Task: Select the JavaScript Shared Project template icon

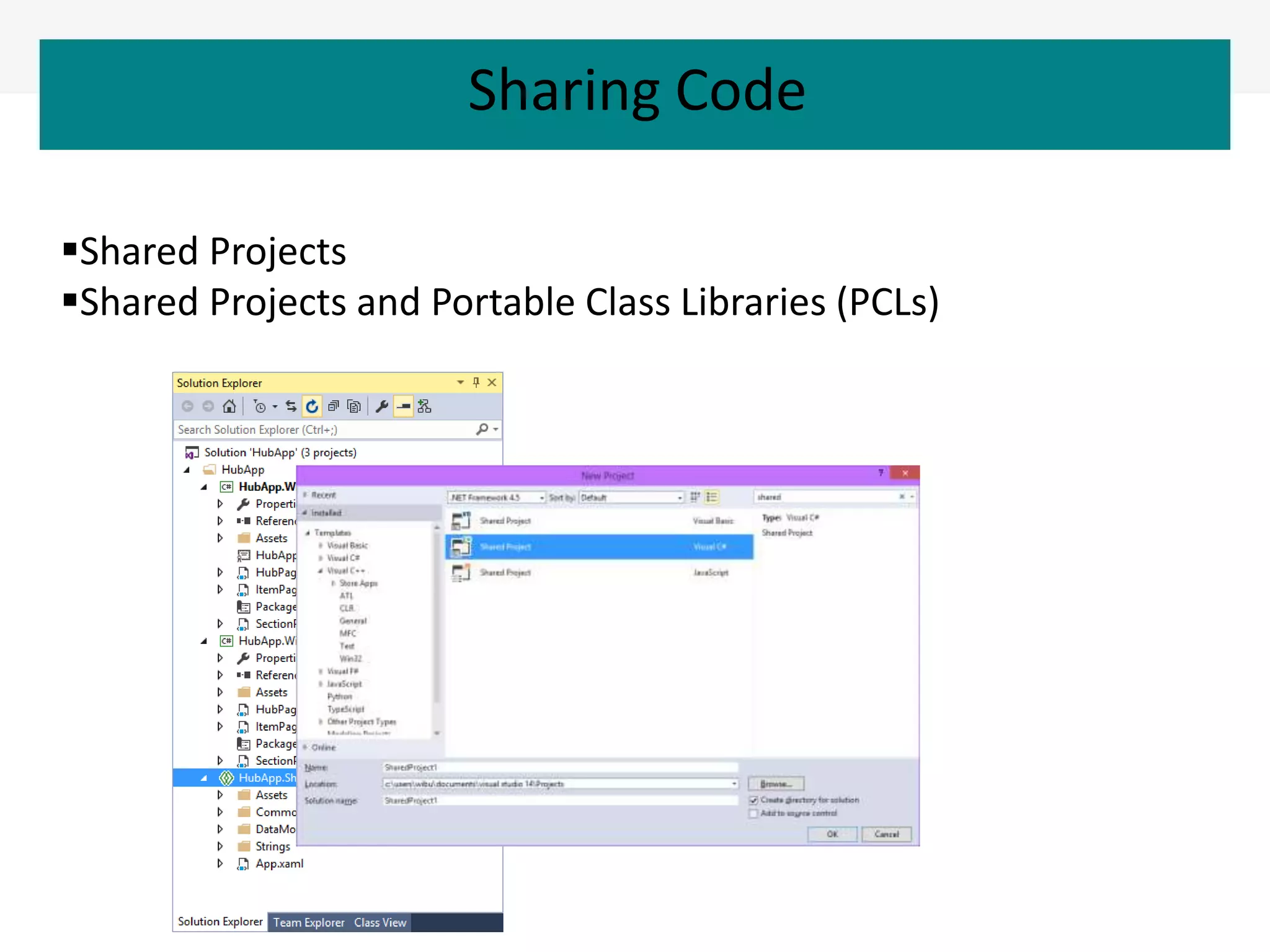Action: tap(461, 573)
